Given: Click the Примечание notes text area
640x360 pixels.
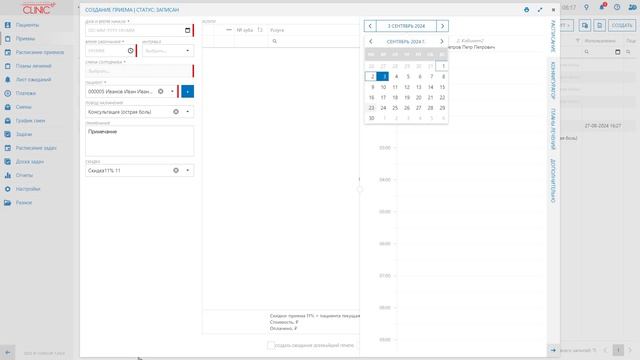Looking at the screenshot, I should (x=140, y=141).
